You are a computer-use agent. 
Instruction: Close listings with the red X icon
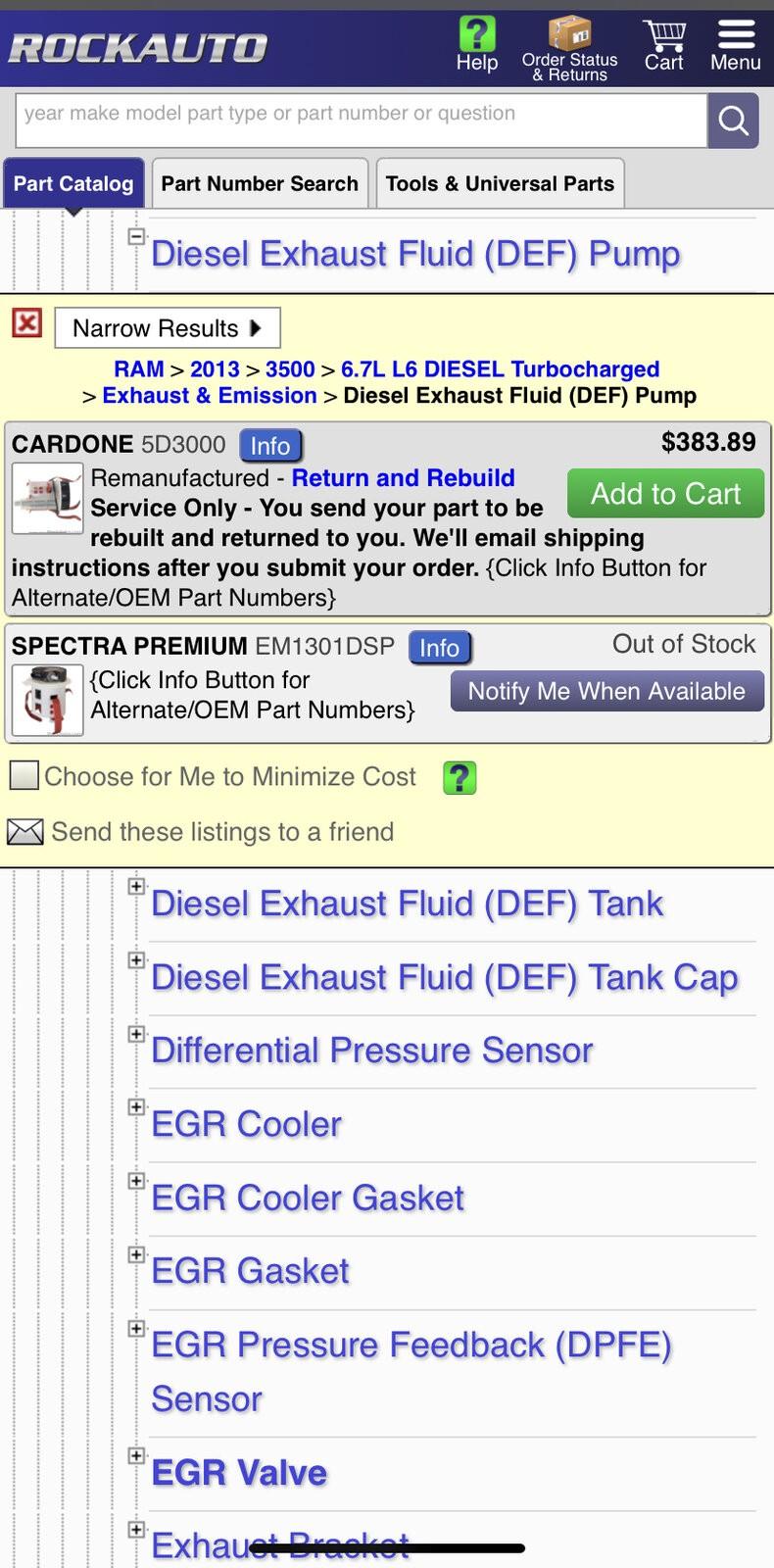(x=26, y=322)
